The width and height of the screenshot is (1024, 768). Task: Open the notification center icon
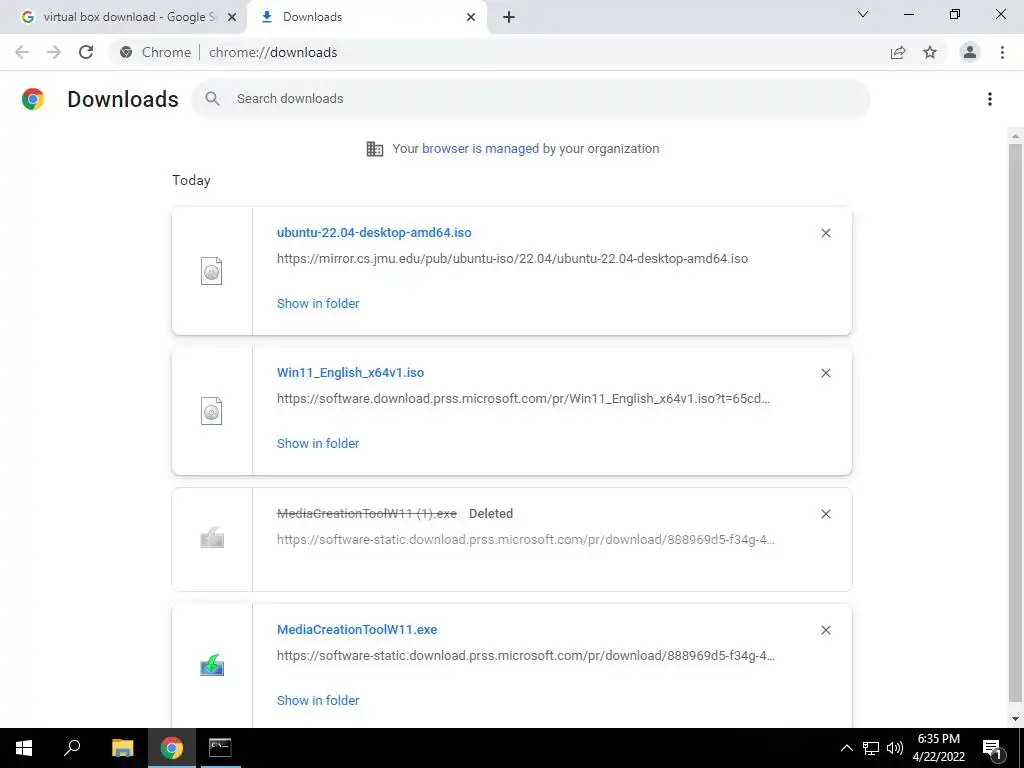coord(992,748)
